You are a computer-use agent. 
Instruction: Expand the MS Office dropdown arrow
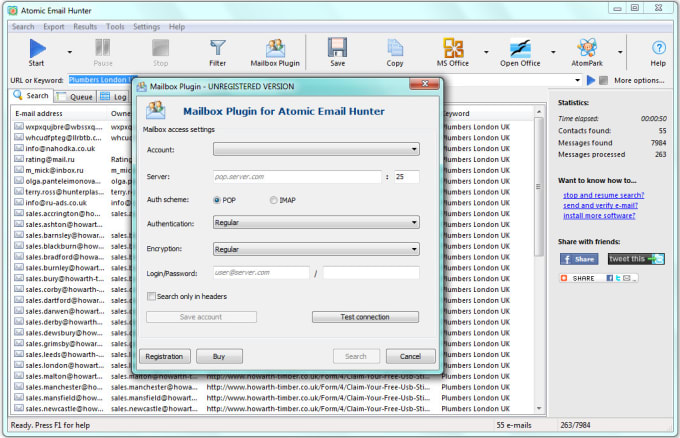[486, 52]
